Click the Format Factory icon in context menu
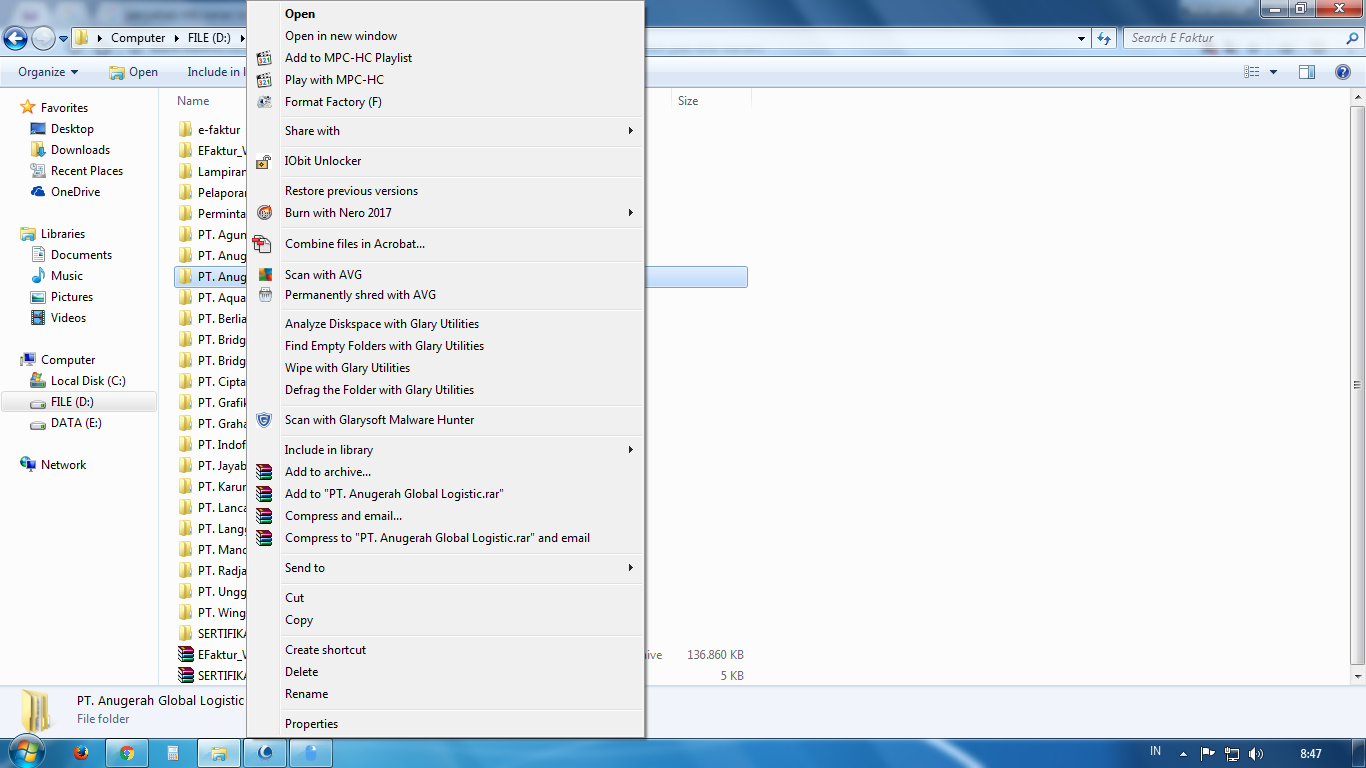 (264, 102)
